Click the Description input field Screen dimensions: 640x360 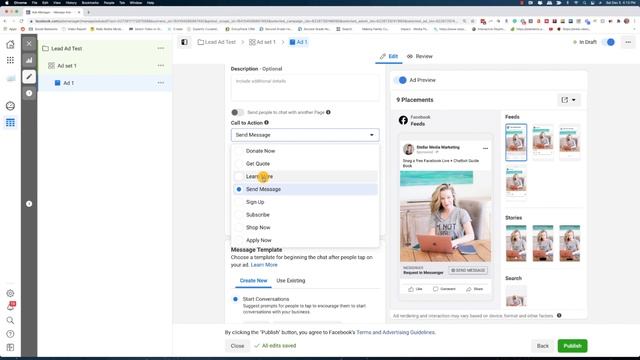pos(305,88)
